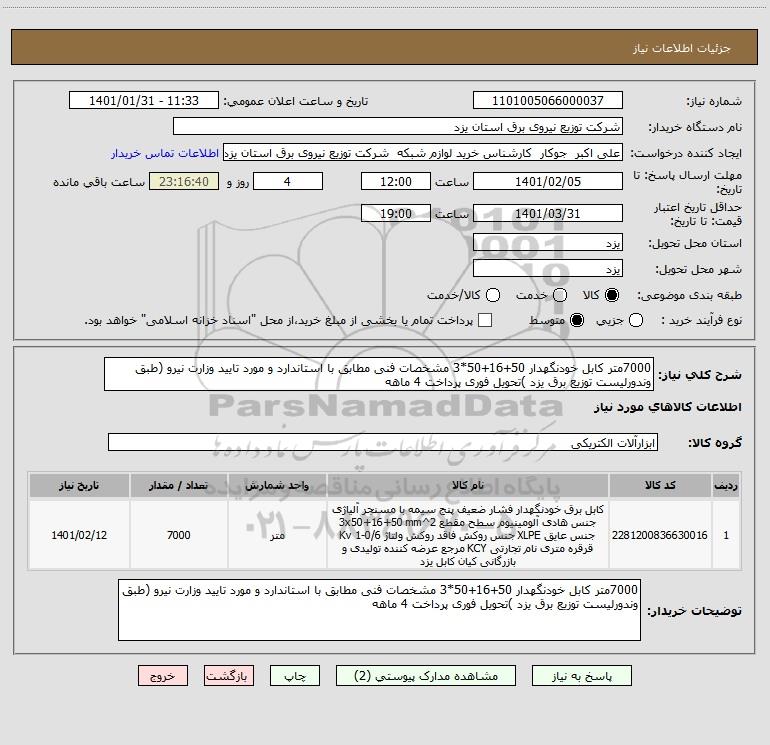
Task: Click the unit cell متر
Action: tap(277, 535)
